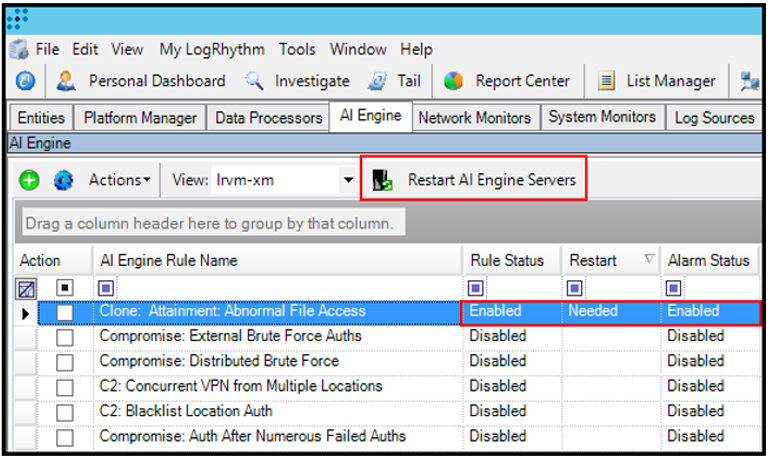Click the AI Engine Rule Name column header

[x=278, y=260]
